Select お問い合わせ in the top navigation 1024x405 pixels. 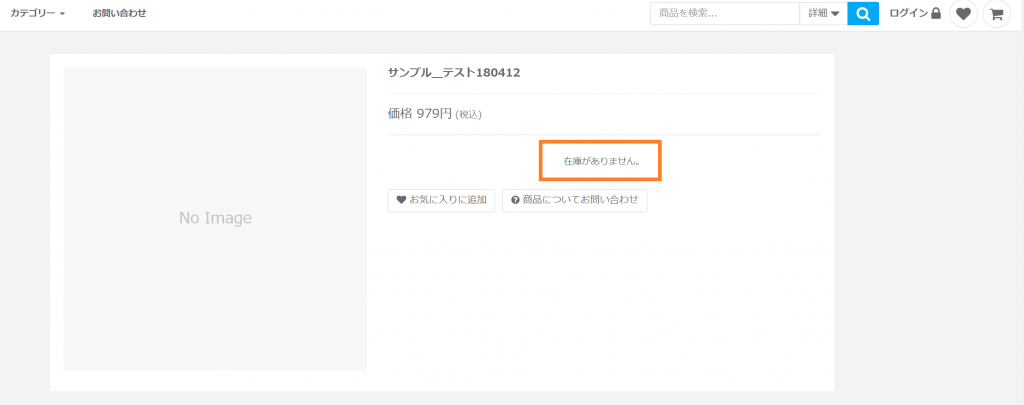(119, 14)
